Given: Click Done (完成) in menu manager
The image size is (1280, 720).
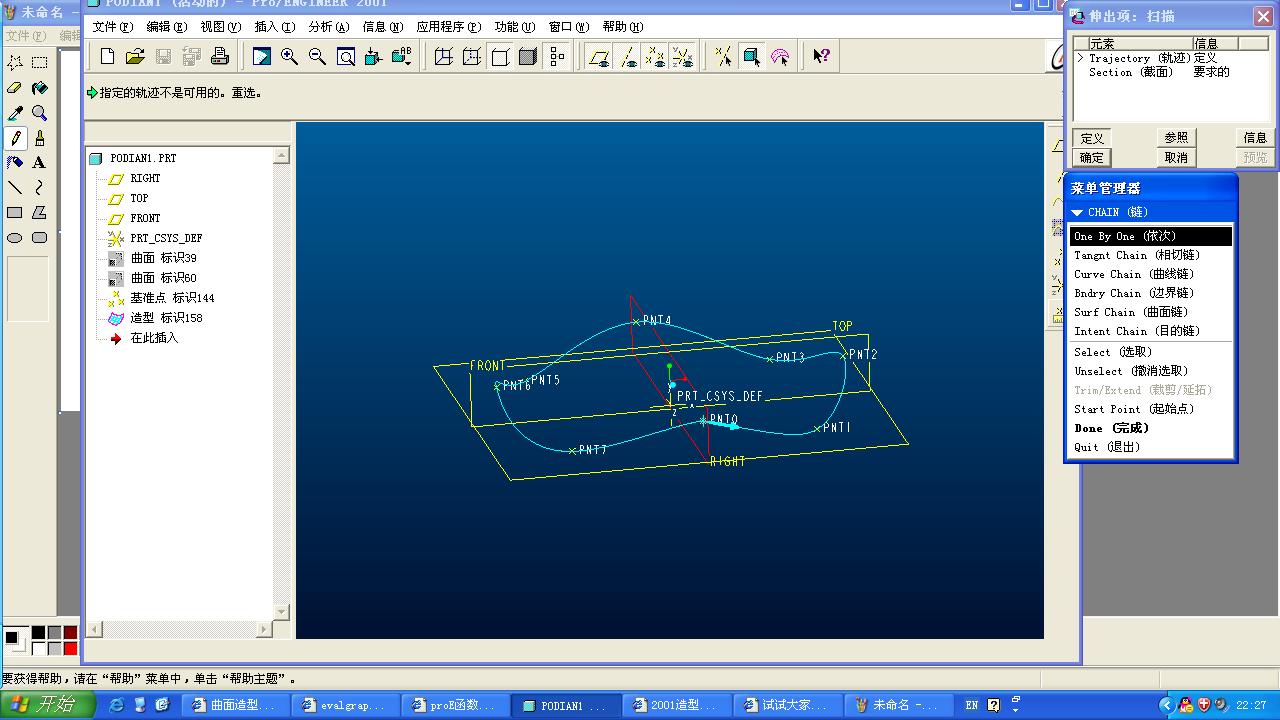Looking at the screenshot, I should point(1150,428).
